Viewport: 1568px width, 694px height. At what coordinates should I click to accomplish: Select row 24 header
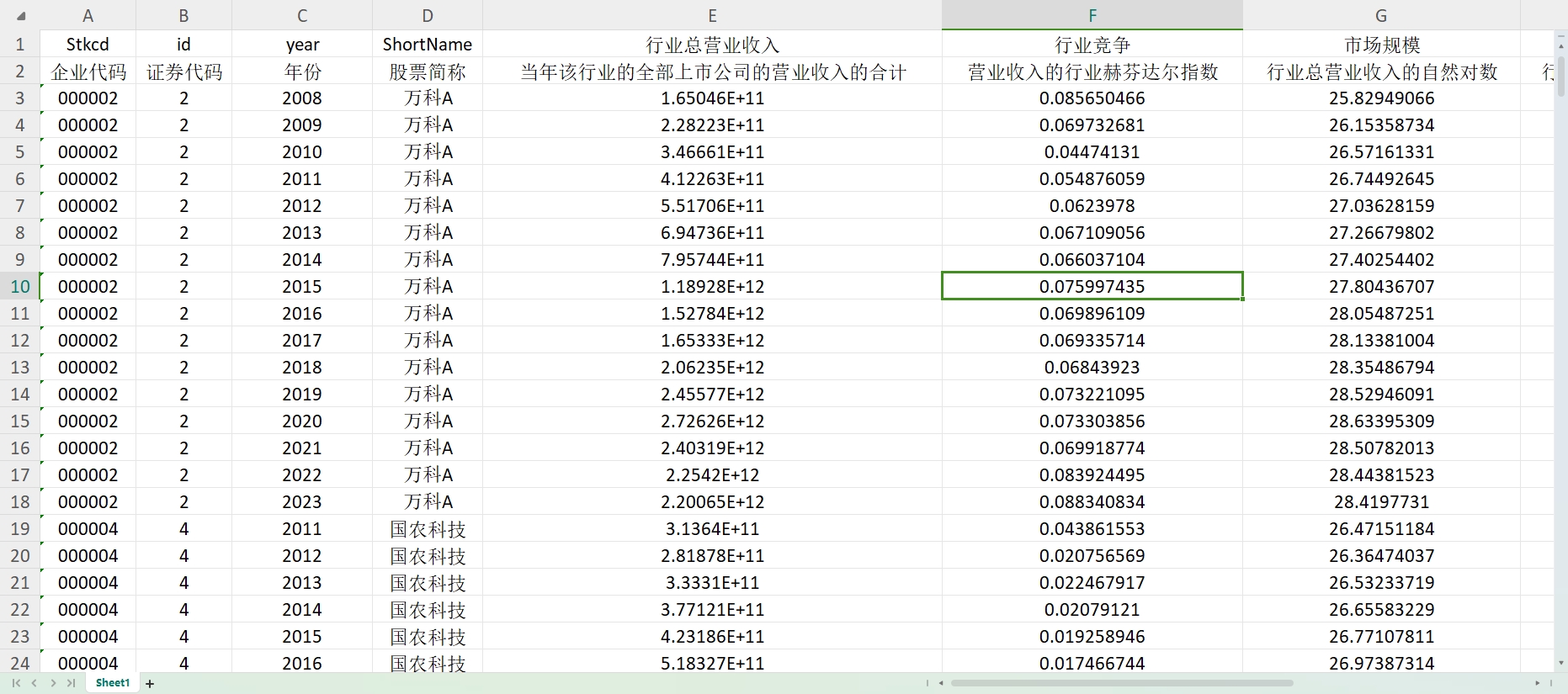click(20, 663)
